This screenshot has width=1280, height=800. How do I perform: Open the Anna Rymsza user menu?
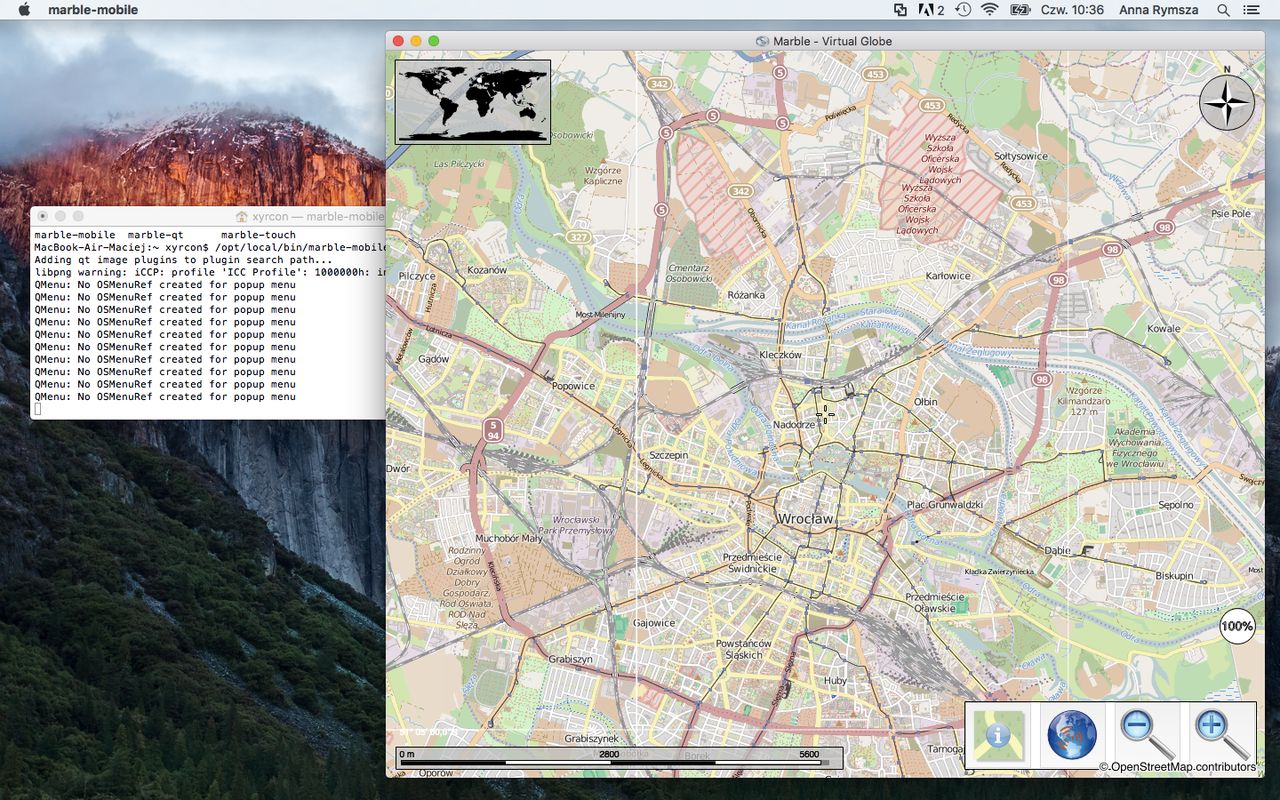click(1157, 10)
